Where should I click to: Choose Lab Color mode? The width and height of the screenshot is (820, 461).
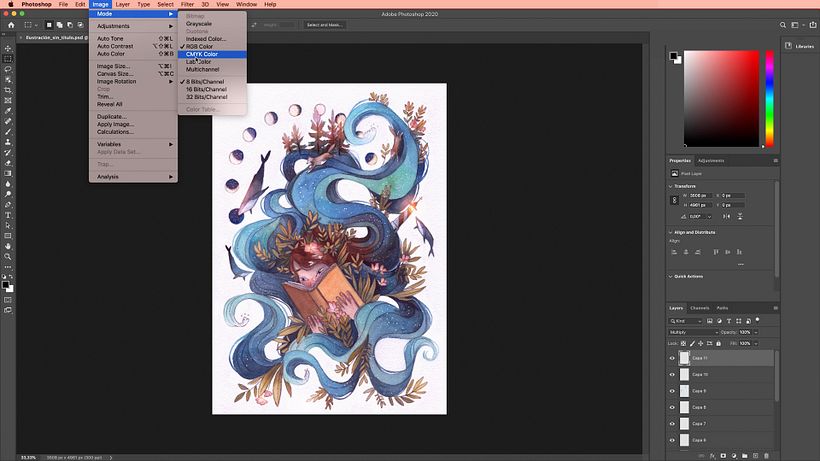point(212,62)
